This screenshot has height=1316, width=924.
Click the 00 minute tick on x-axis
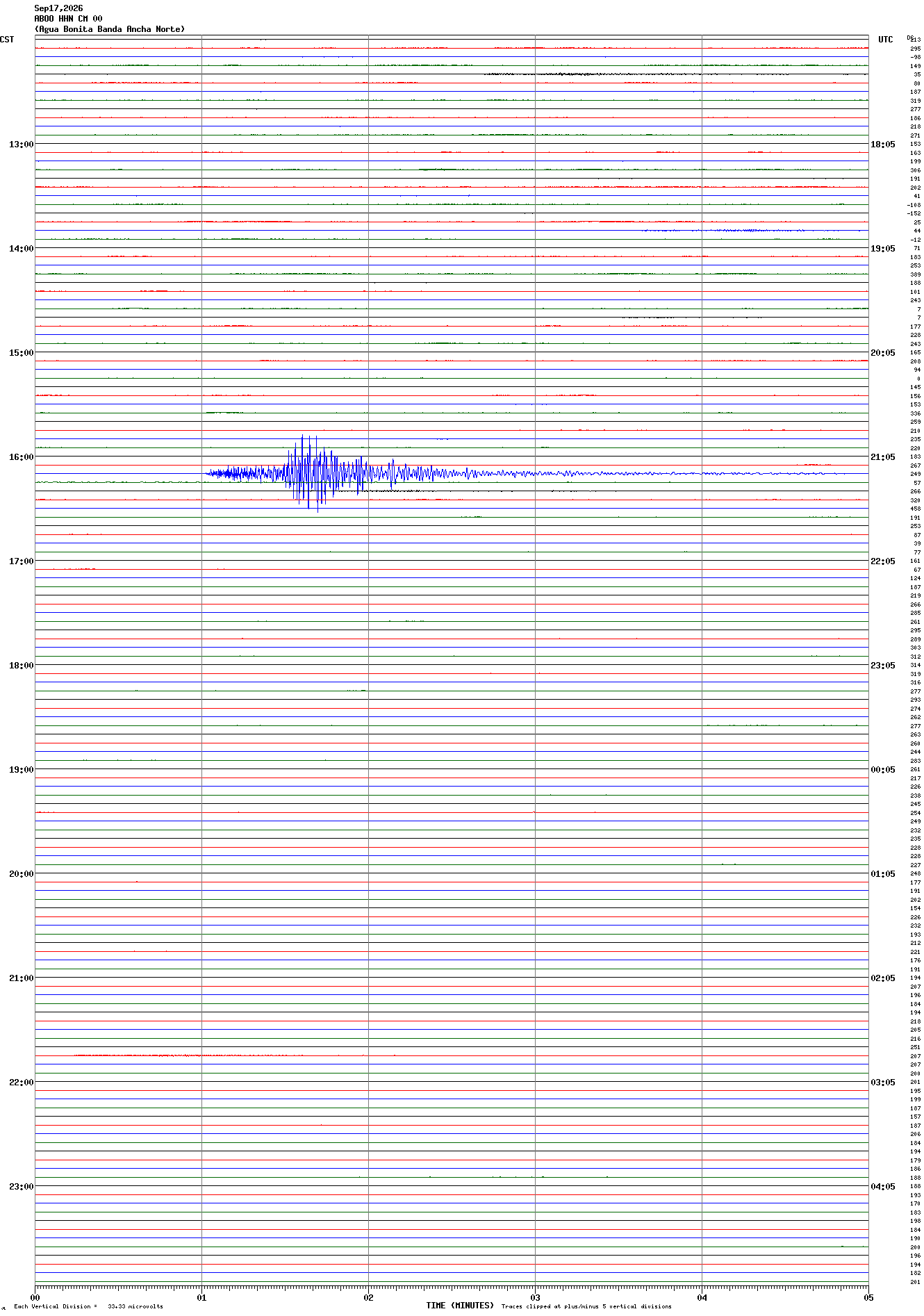(35, 1297)
